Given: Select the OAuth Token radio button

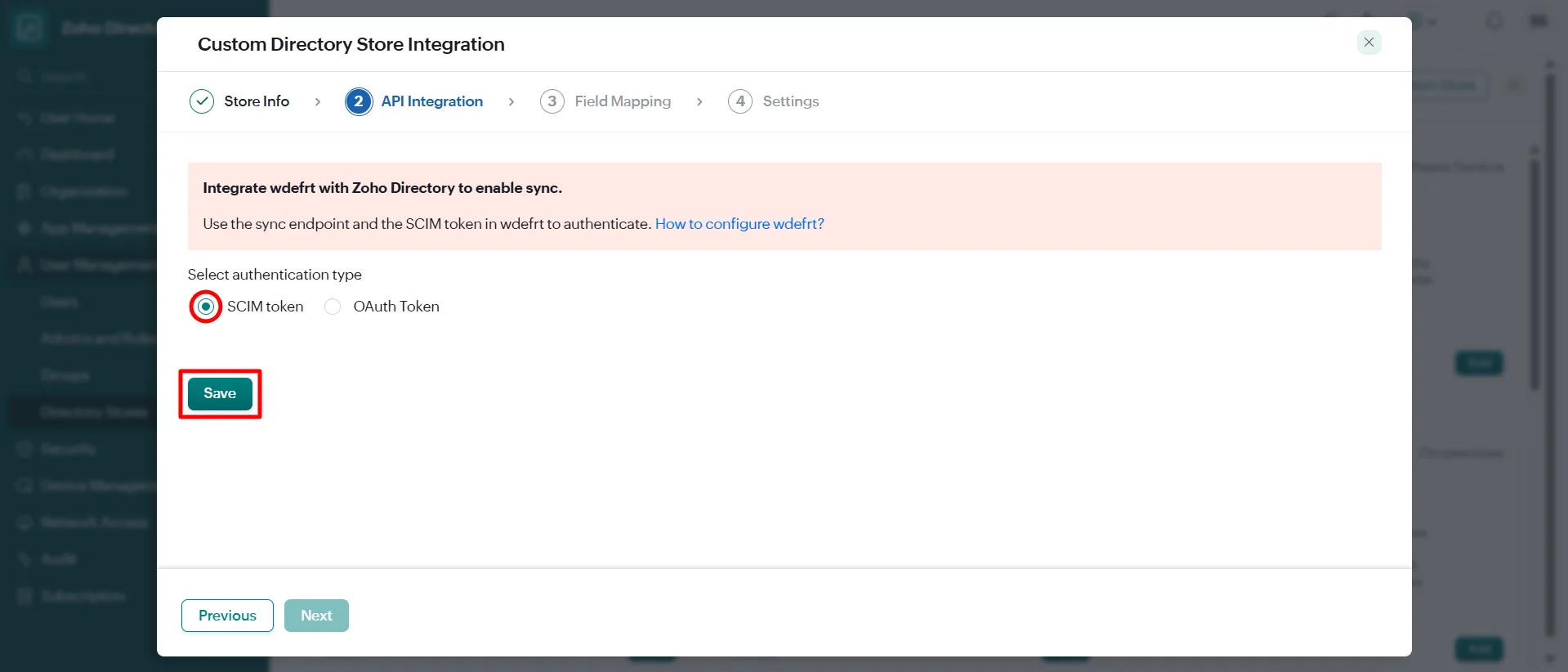Looking at the screenshot, I should click(x=333, y=307).
